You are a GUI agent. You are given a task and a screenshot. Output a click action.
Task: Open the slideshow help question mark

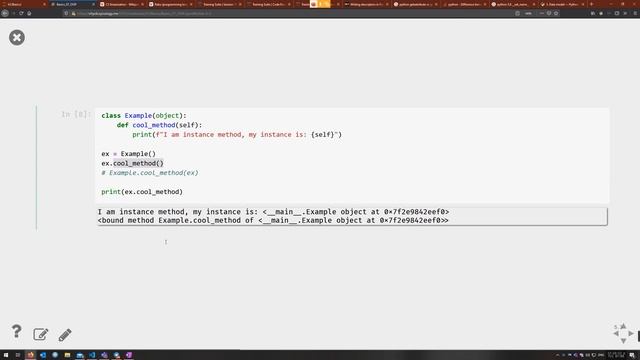(16, 331)
